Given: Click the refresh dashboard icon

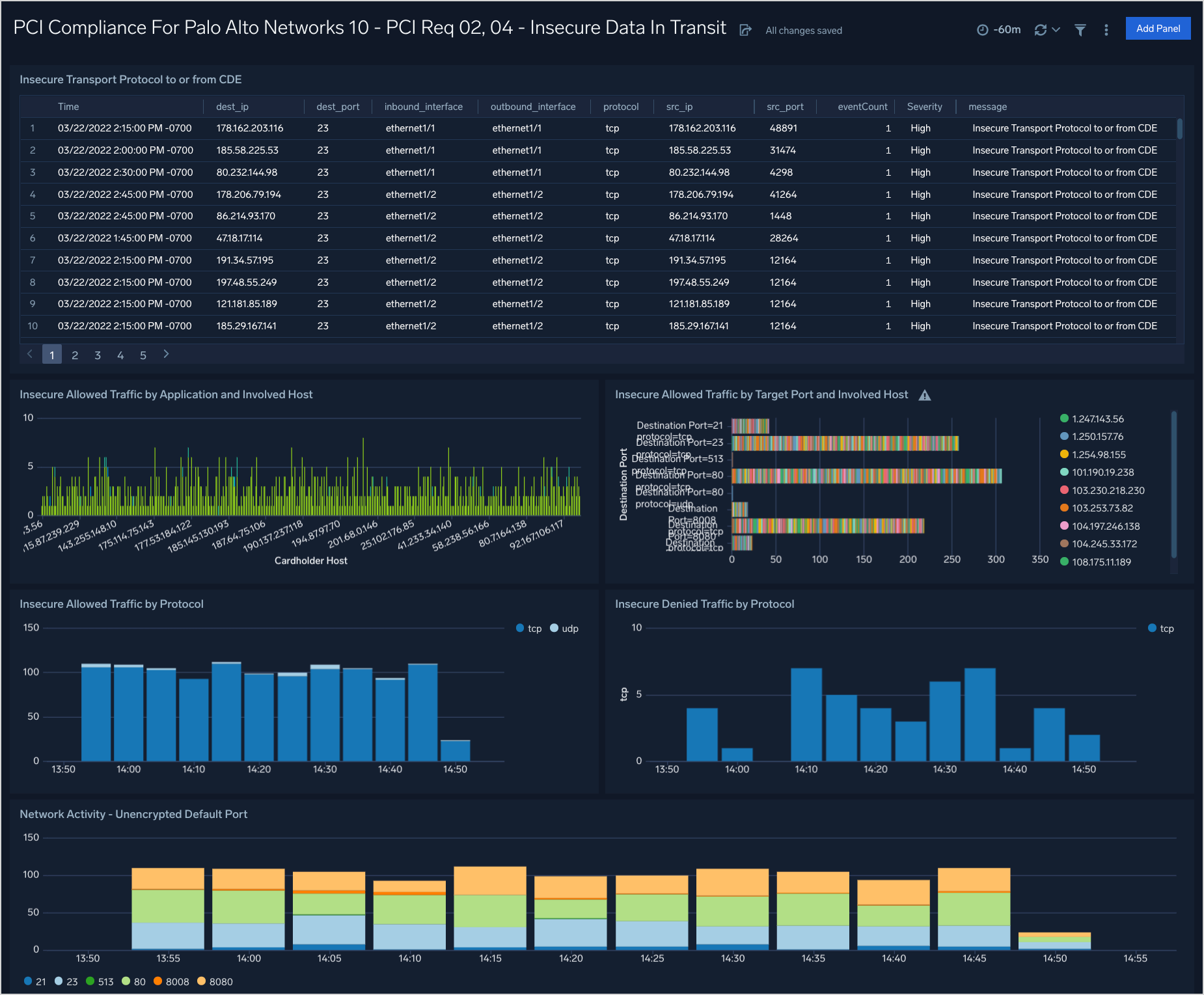Looking at the screenshot, I should coord(1041,30).
